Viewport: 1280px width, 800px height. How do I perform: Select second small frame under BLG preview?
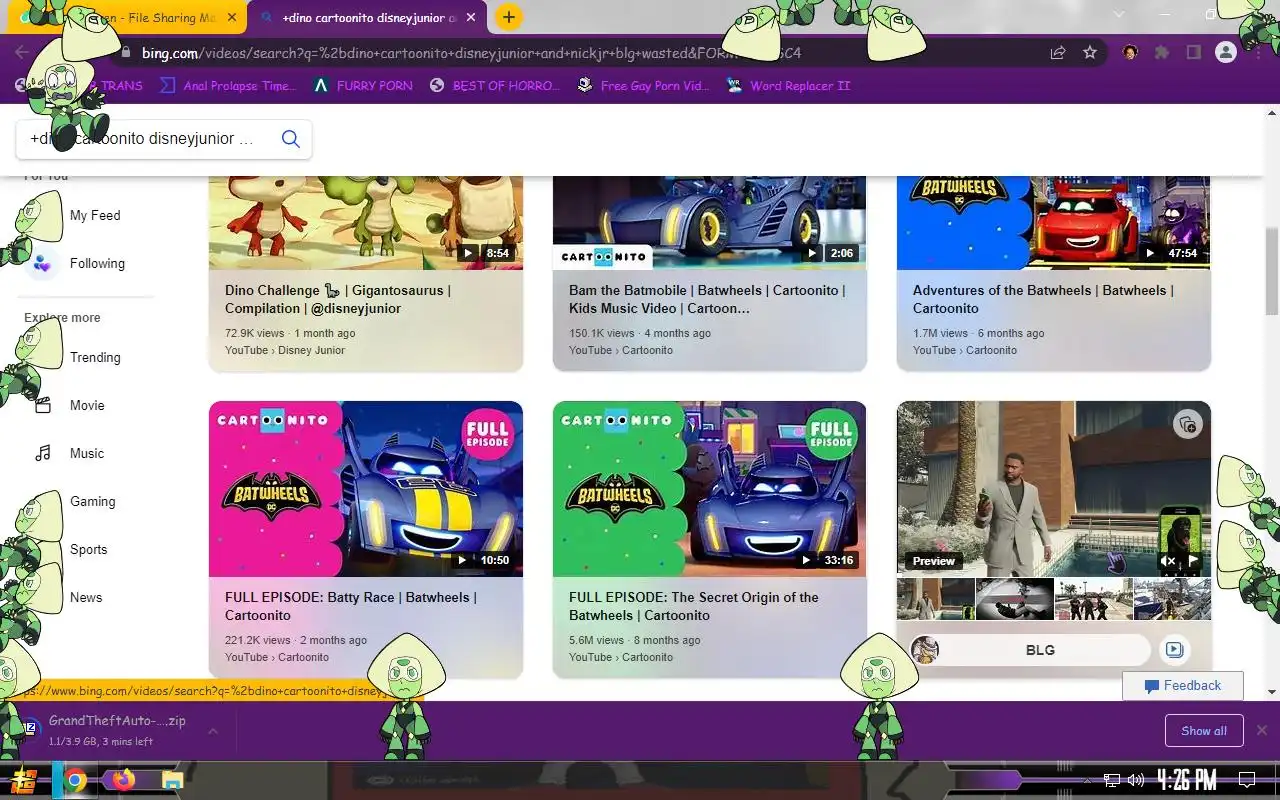[x=1015, y=599]
